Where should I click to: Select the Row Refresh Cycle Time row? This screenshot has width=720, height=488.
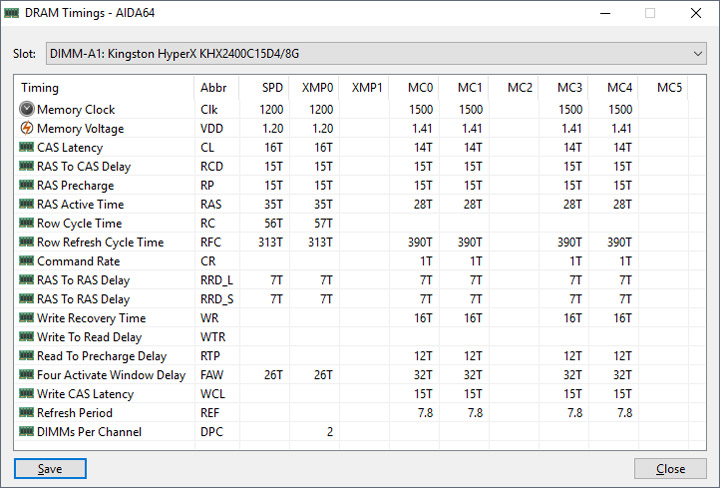tap(100, 243)
